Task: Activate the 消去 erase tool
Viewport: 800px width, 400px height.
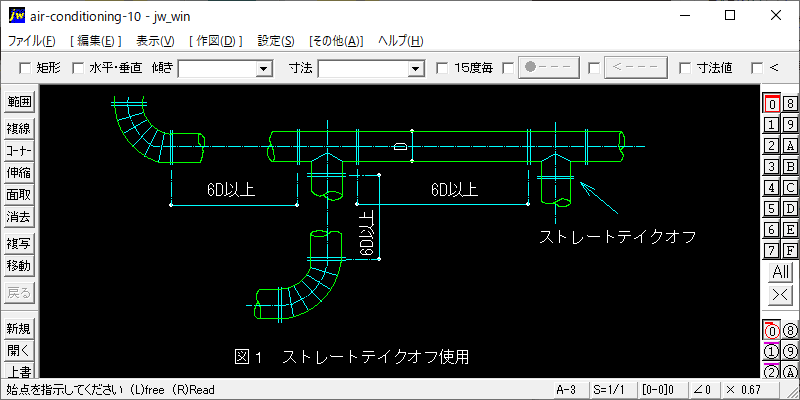Action: coord(19,217)
